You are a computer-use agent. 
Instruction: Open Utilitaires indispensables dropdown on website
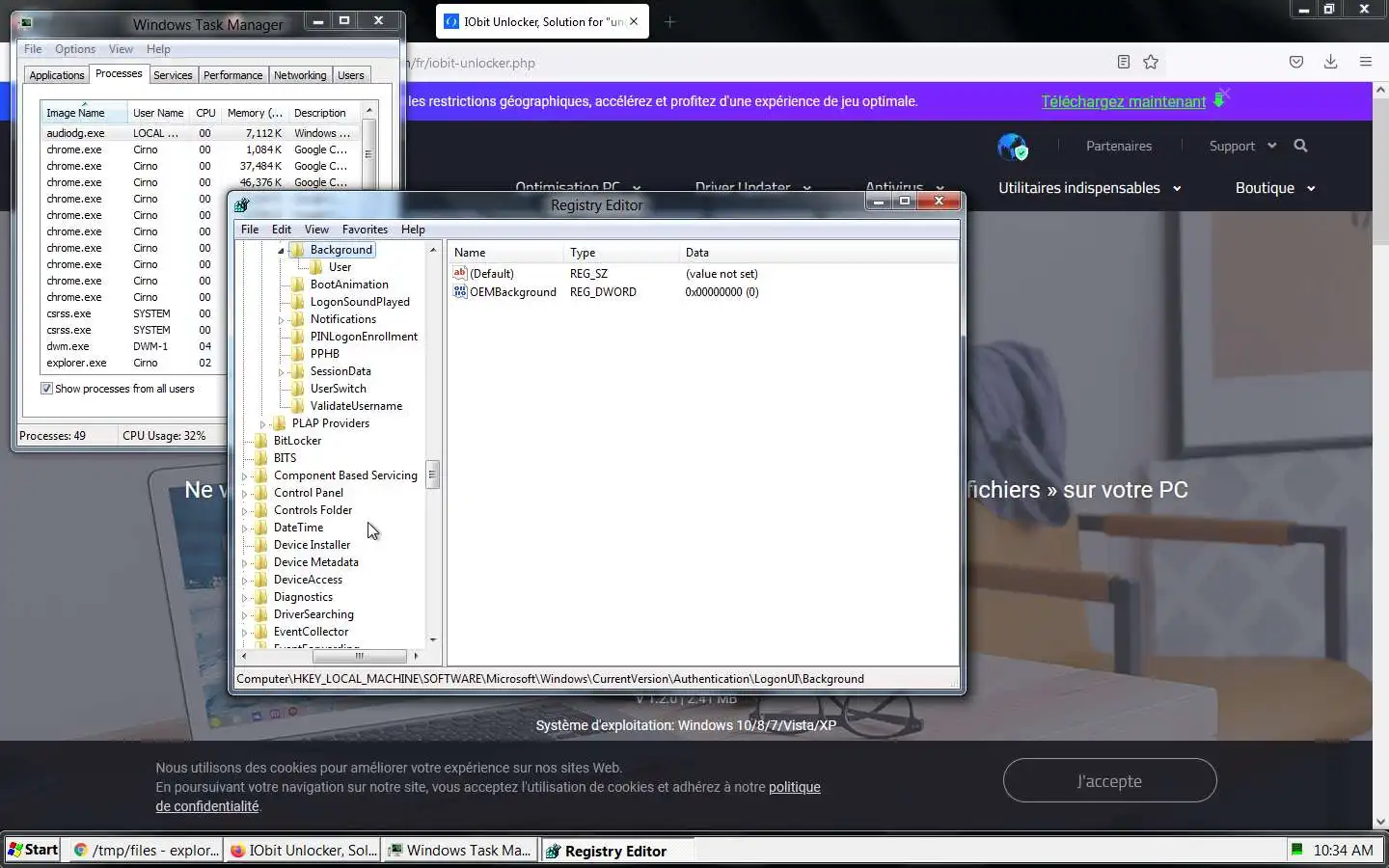tap(1090, 188)
